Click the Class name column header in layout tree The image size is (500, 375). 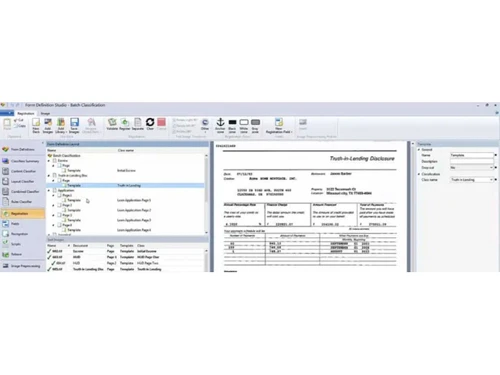point(126,150)
